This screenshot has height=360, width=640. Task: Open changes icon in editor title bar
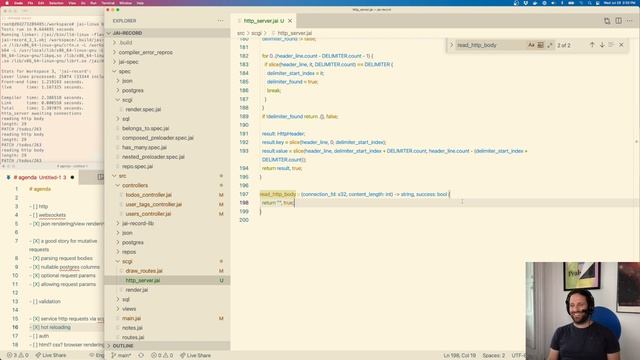[x=607, y=21]
